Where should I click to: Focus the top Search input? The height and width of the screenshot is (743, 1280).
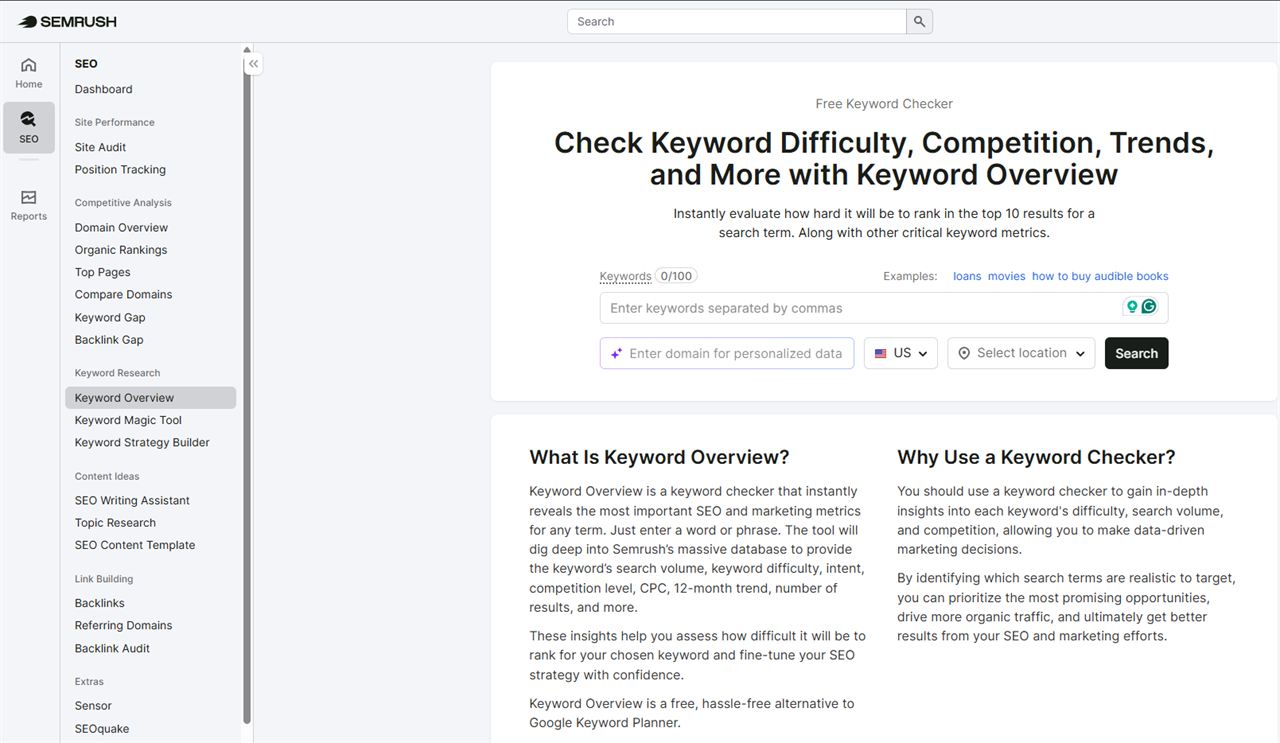point(737,21)
